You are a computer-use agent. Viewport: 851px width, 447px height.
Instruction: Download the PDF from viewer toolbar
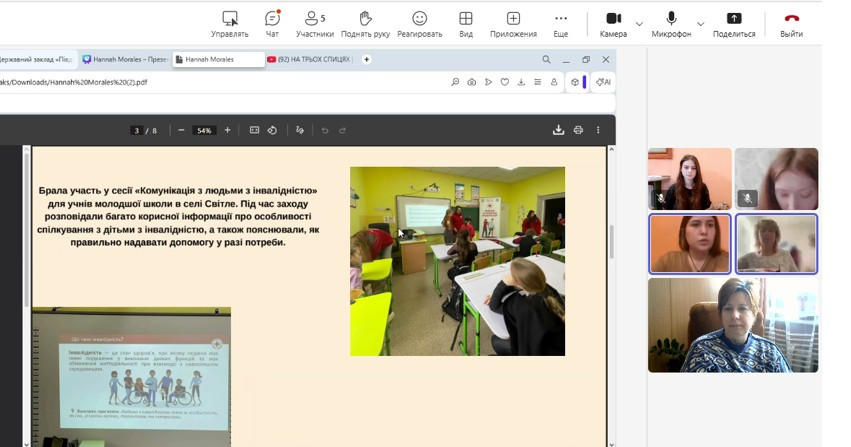pyautogui.click(x=558, y=130)
